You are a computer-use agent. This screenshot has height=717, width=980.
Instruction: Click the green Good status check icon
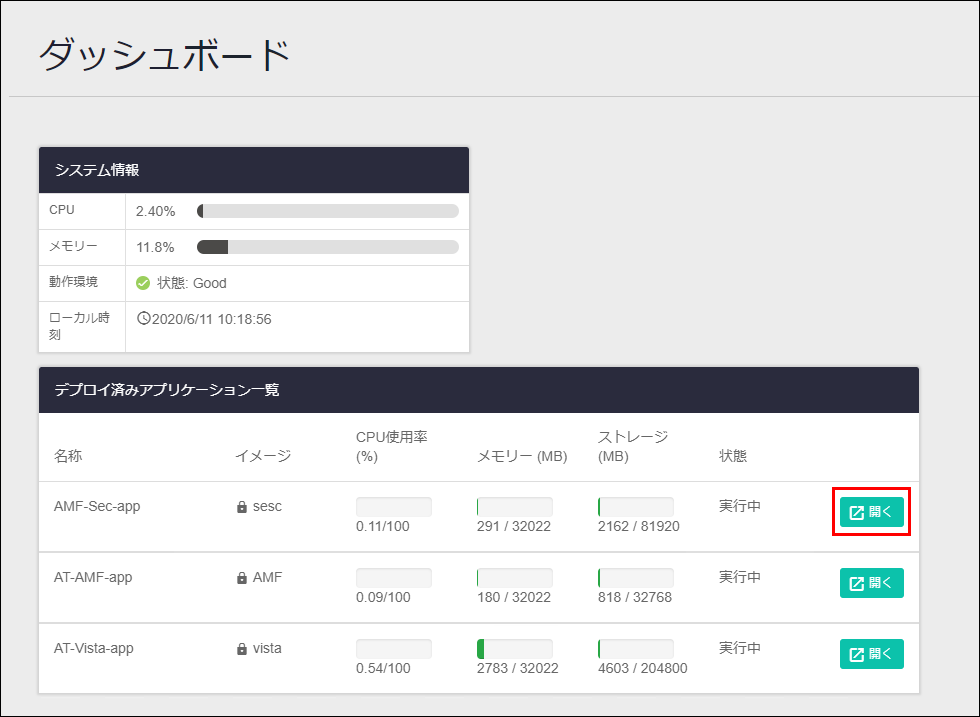143,283
